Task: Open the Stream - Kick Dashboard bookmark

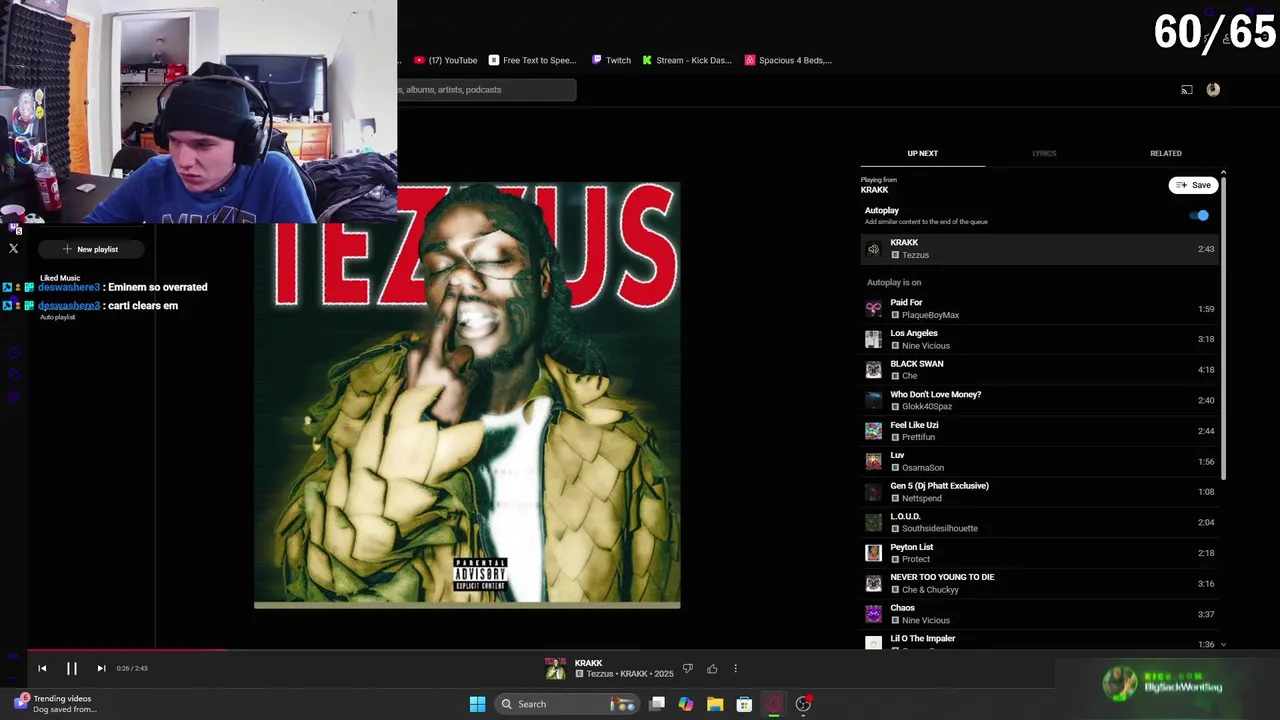Action: (686, 60)
